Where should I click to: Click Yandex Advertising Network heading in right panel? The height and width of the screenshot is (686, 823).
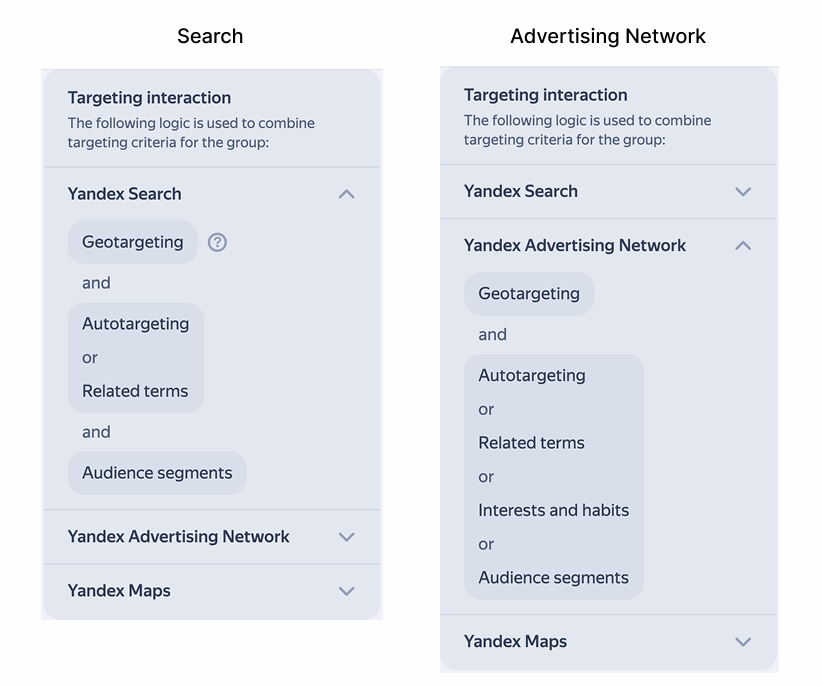[575, 245]
